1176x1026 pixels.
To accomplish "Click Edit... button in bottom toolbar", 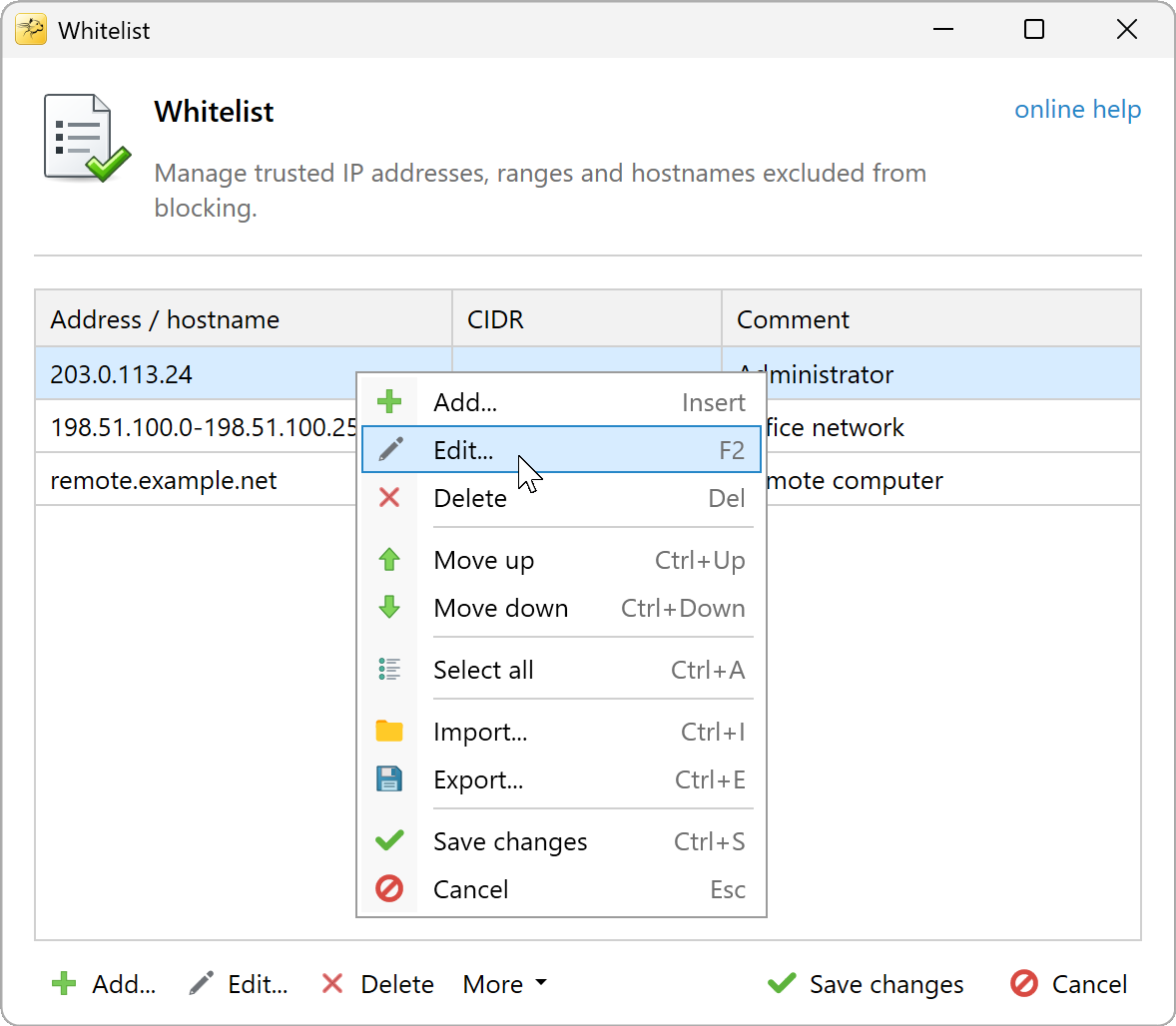I will (239, 983).
